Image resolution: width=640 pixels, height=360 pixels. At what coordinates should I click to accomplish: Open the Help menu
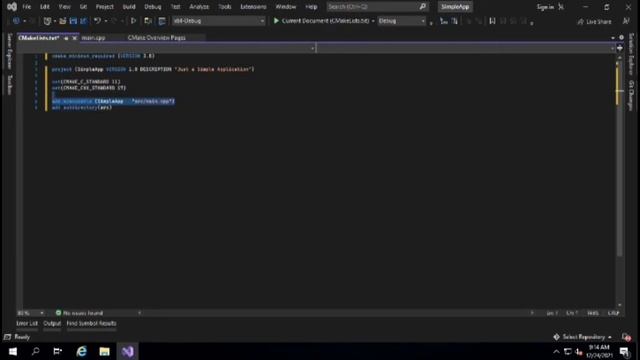pyautogui.click(x=311, y=7)
